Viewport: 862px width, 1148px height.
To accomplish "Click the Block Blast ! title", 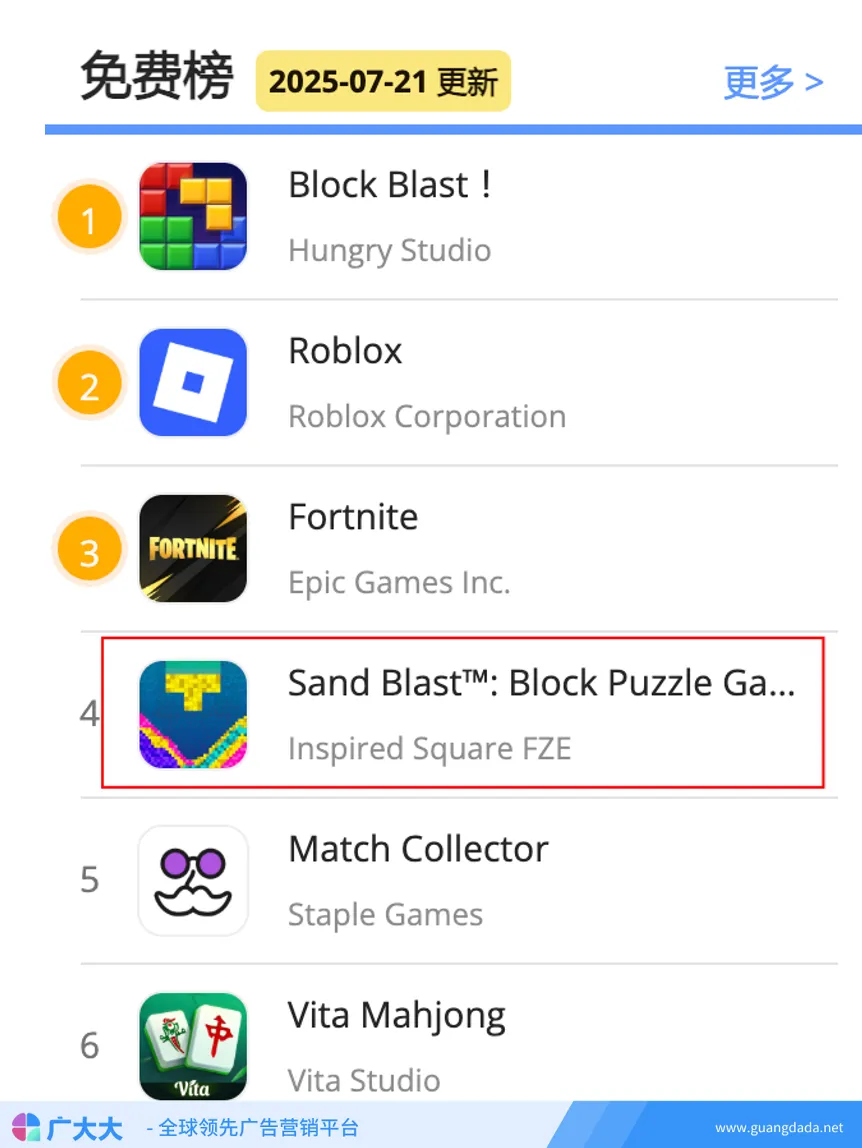I will click(x=389, y=184).
